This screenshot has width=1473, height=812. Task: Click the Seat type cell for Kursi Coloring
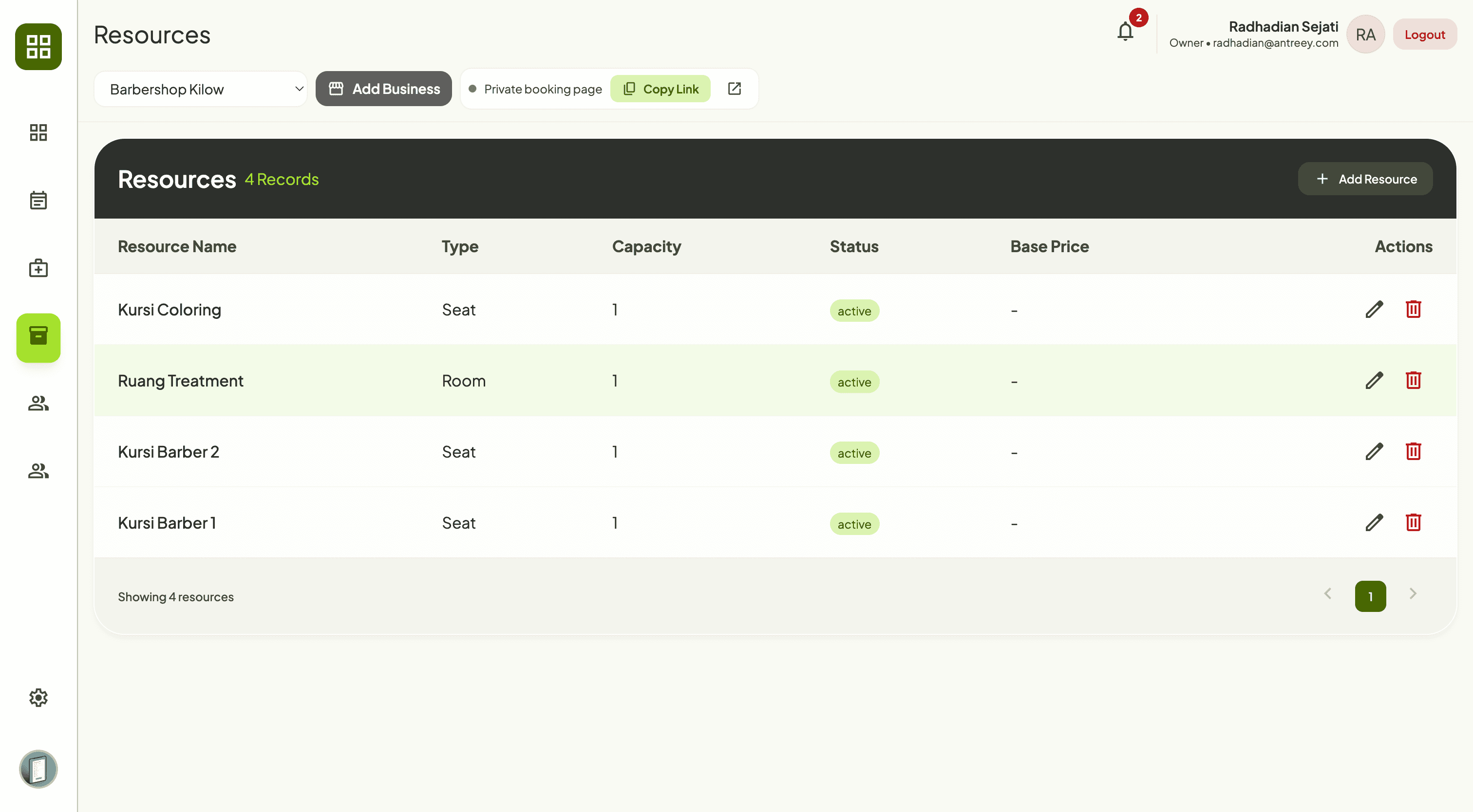point(458,310)
